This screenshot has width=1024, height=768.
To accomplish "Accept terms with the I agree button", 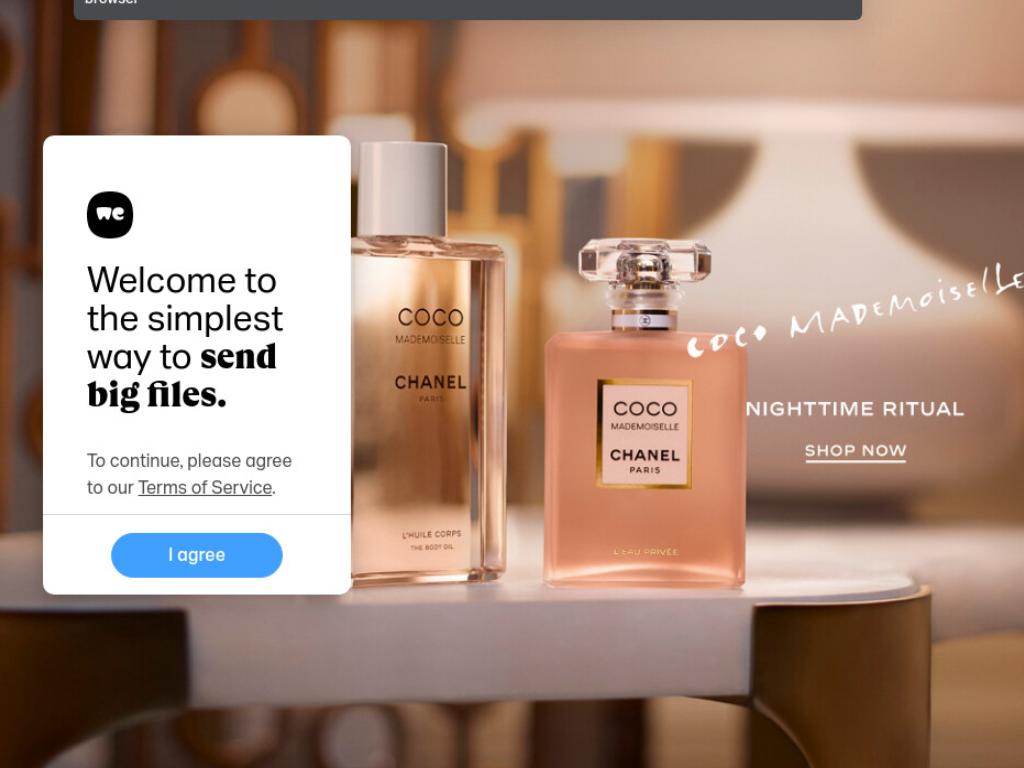I will tap(197, 555).
